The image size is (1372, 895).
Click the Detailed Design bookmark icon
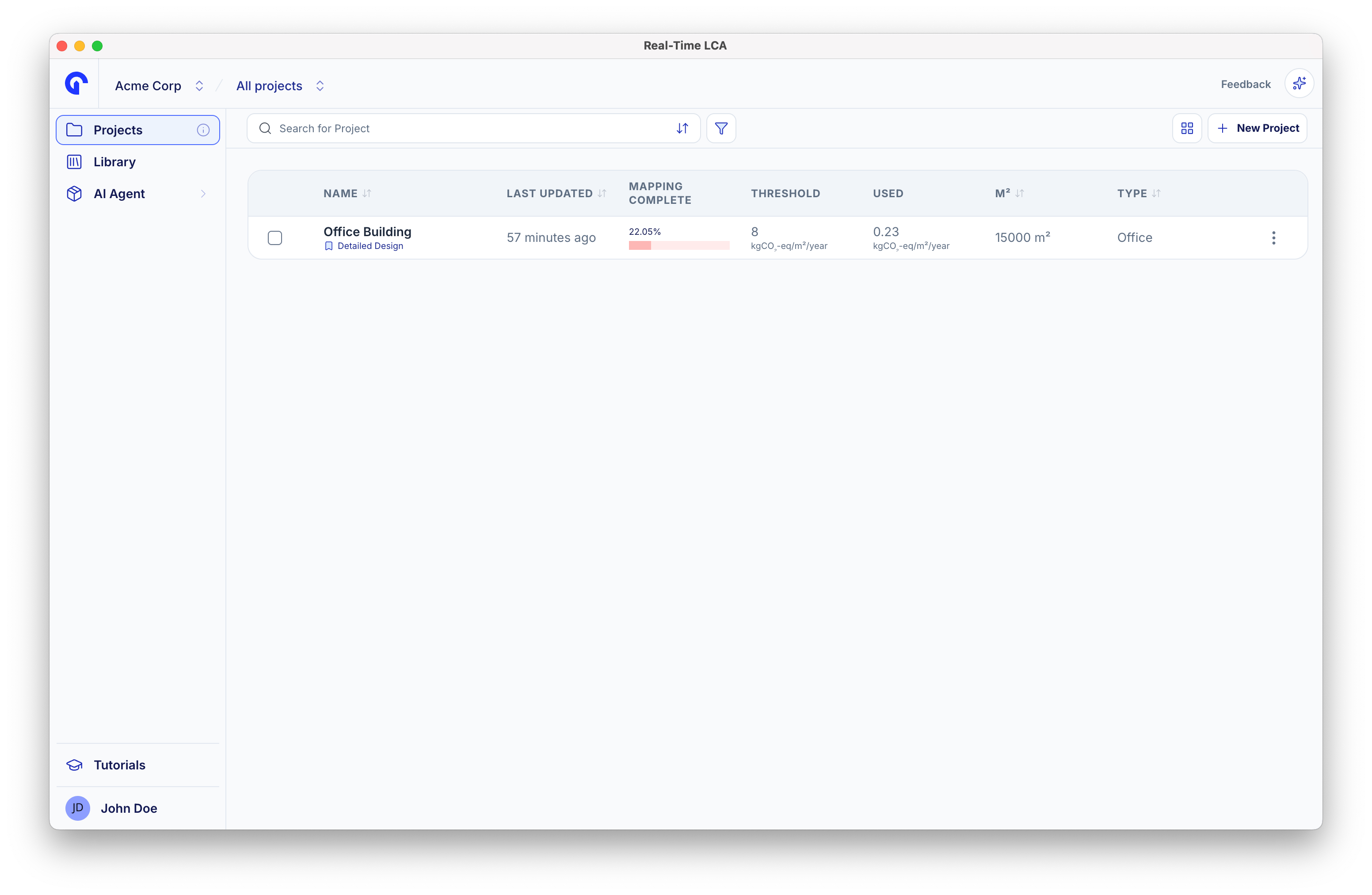tap(328, 246)
